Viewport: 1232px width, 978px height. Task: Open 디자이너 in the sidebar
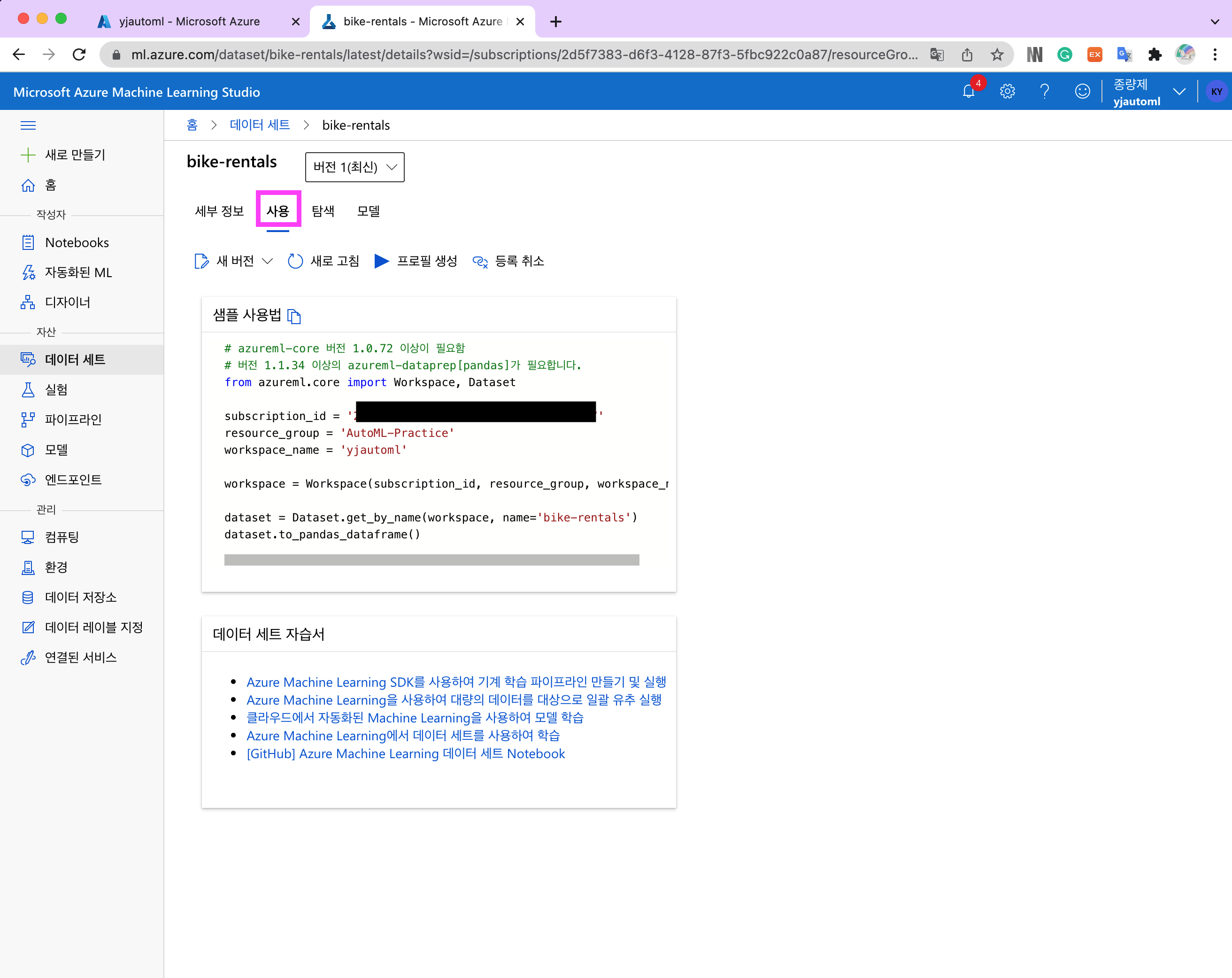coord(68,303)
